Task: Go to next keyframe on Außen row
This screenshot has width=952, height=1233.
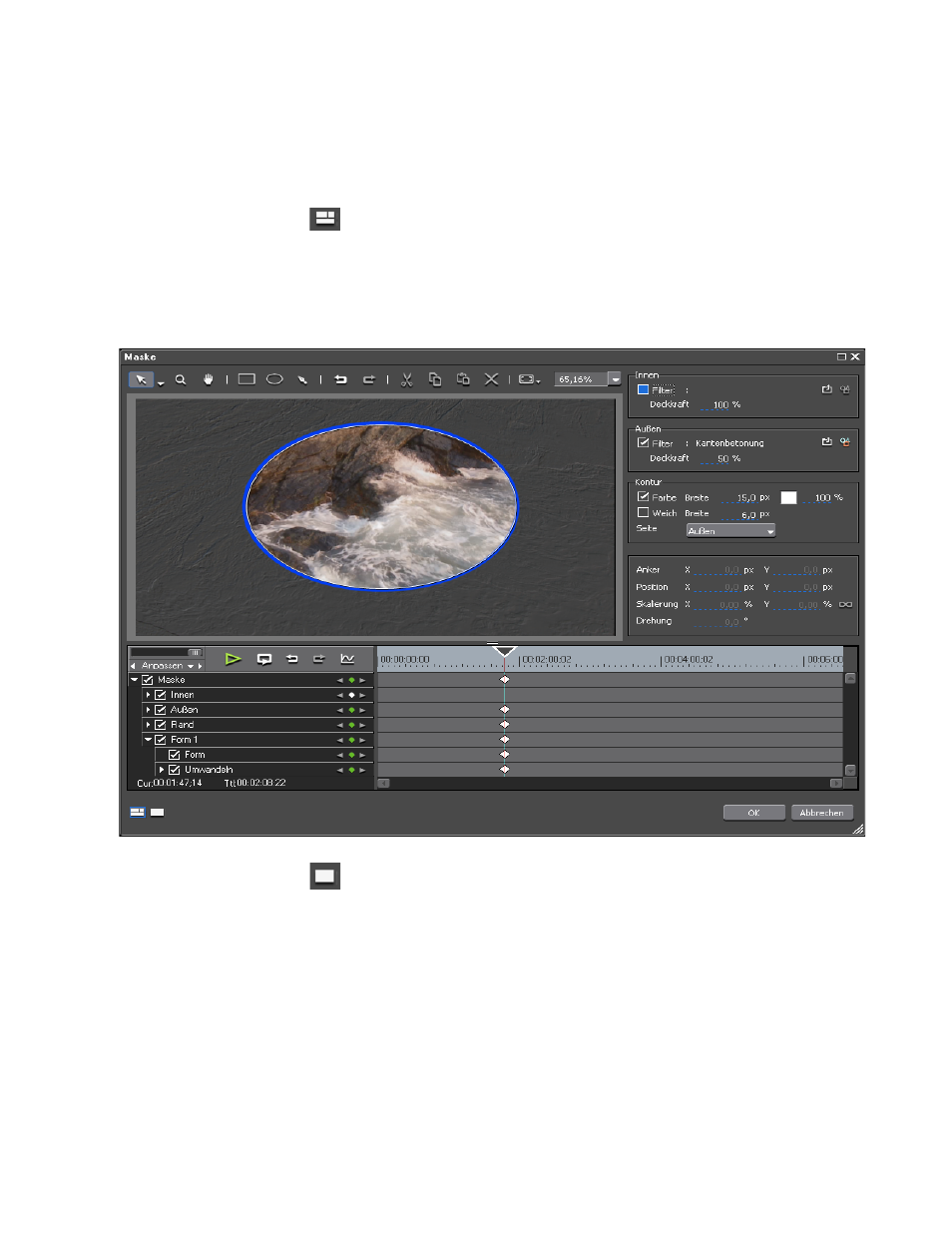Action: [362, 710]
